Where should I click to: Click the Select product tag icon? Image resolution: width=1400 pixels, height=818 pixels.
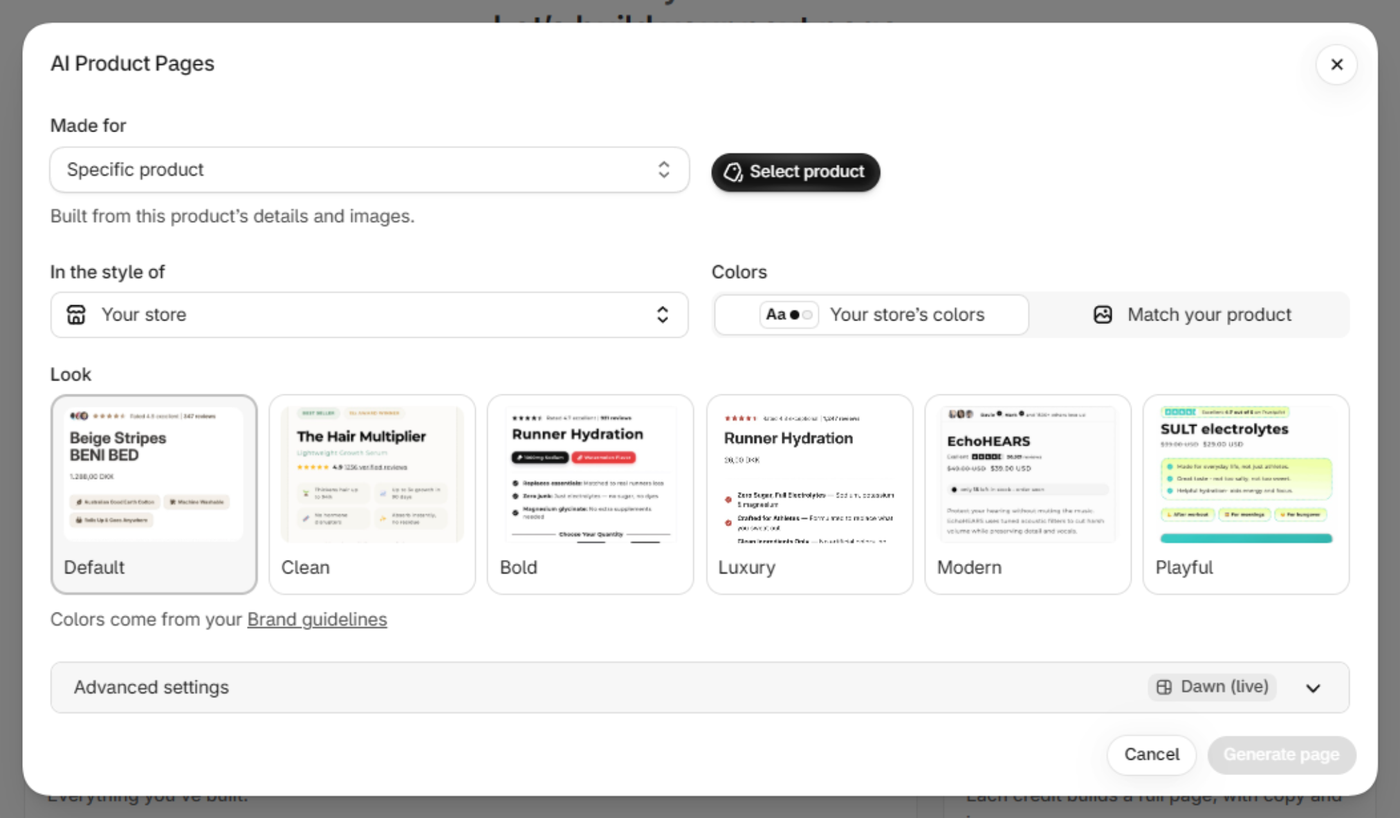coord(733,172)
